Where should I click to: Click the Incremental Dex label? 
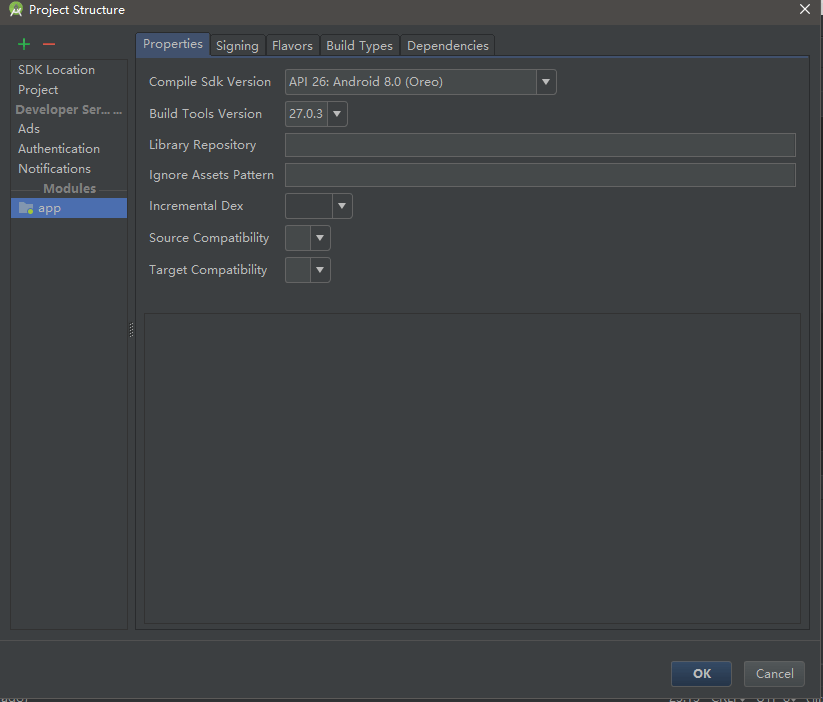pyautogui.click(x=196, y=206)
